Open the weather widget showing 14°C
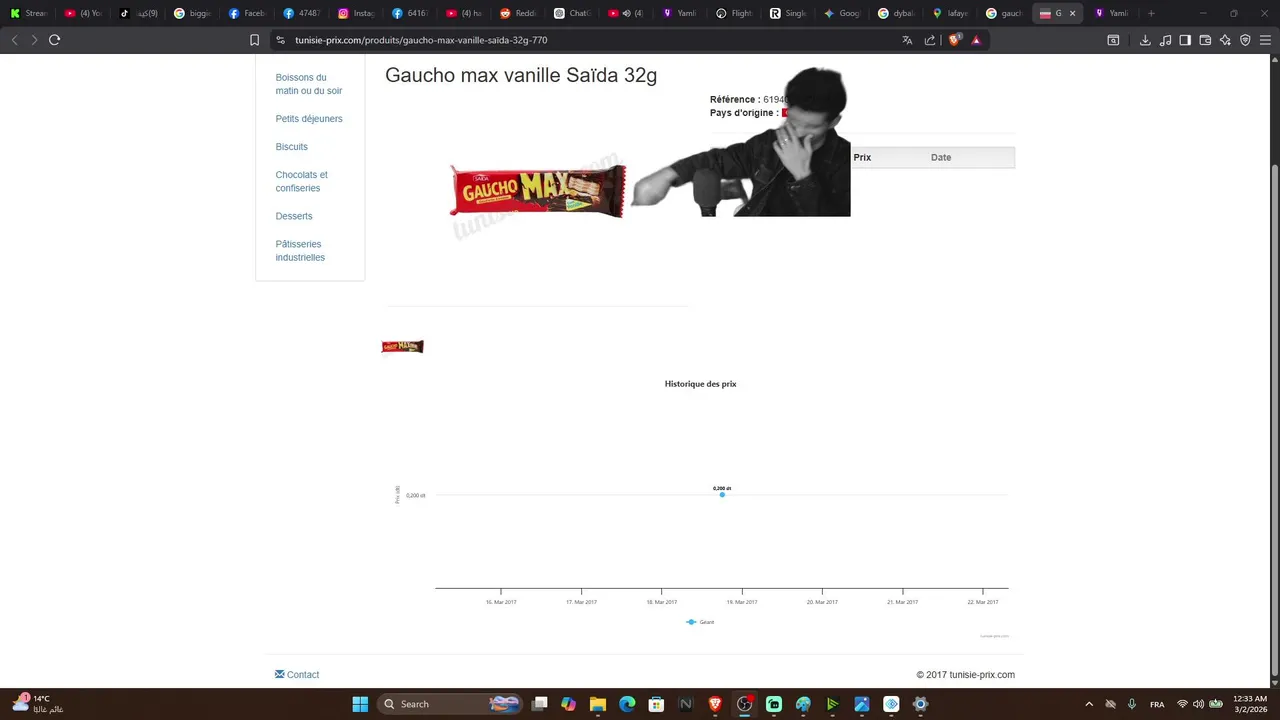The width and height of the screenshot is (1280, 720). coord(38,704)
